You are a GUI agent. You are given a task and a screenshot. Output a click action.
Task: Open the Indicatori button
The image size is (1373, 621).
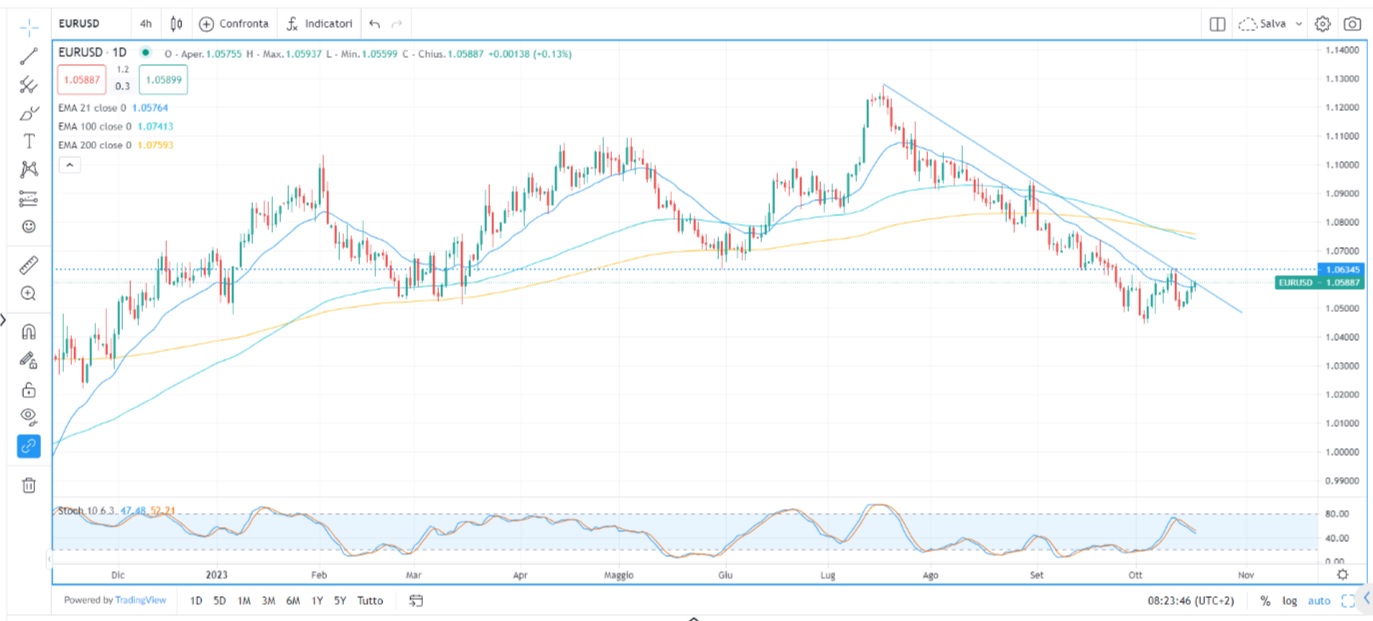coord(319,24)
